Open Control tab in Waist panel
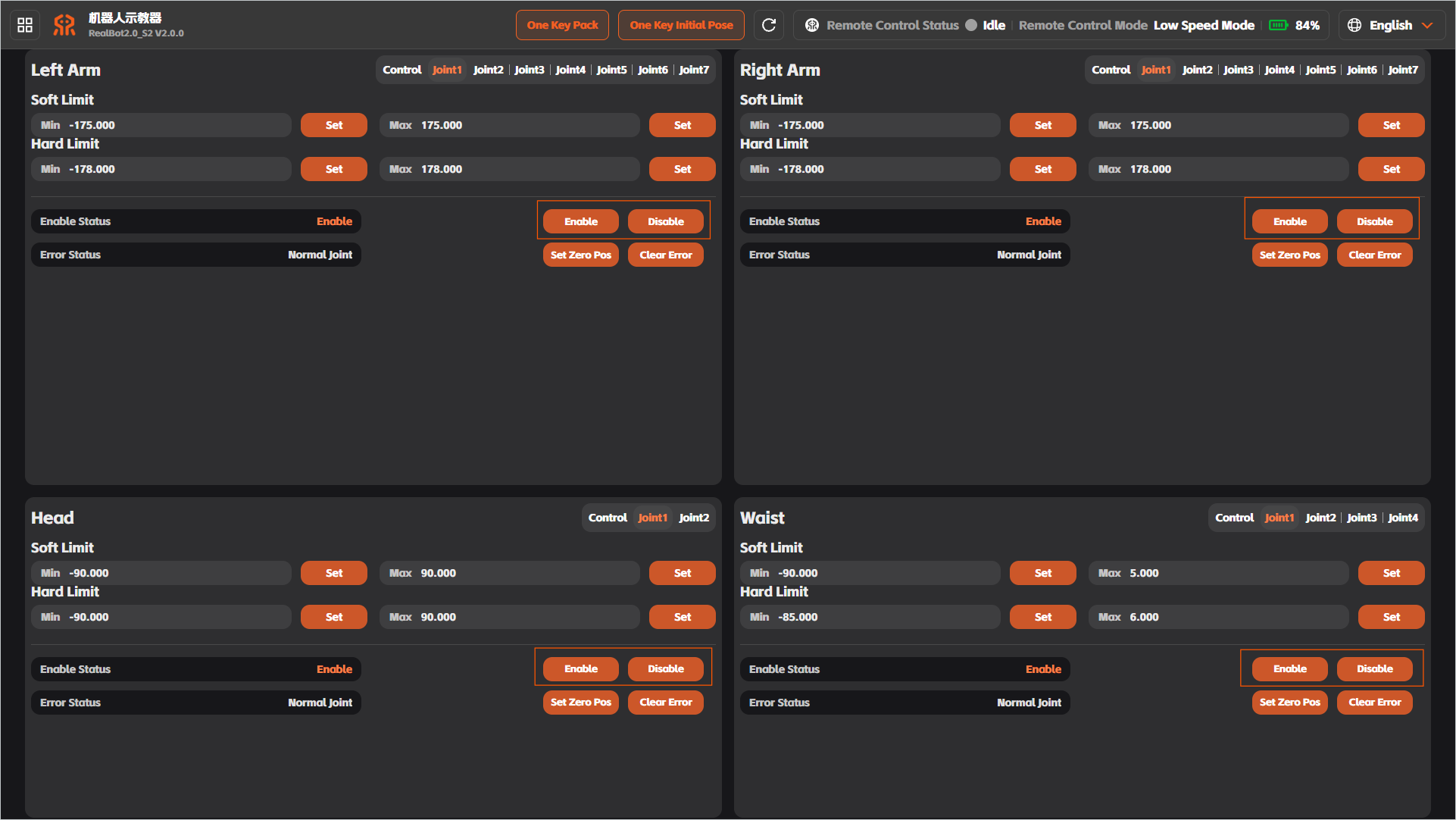Screen dimensions: 1456x820 coord(1235,518)
